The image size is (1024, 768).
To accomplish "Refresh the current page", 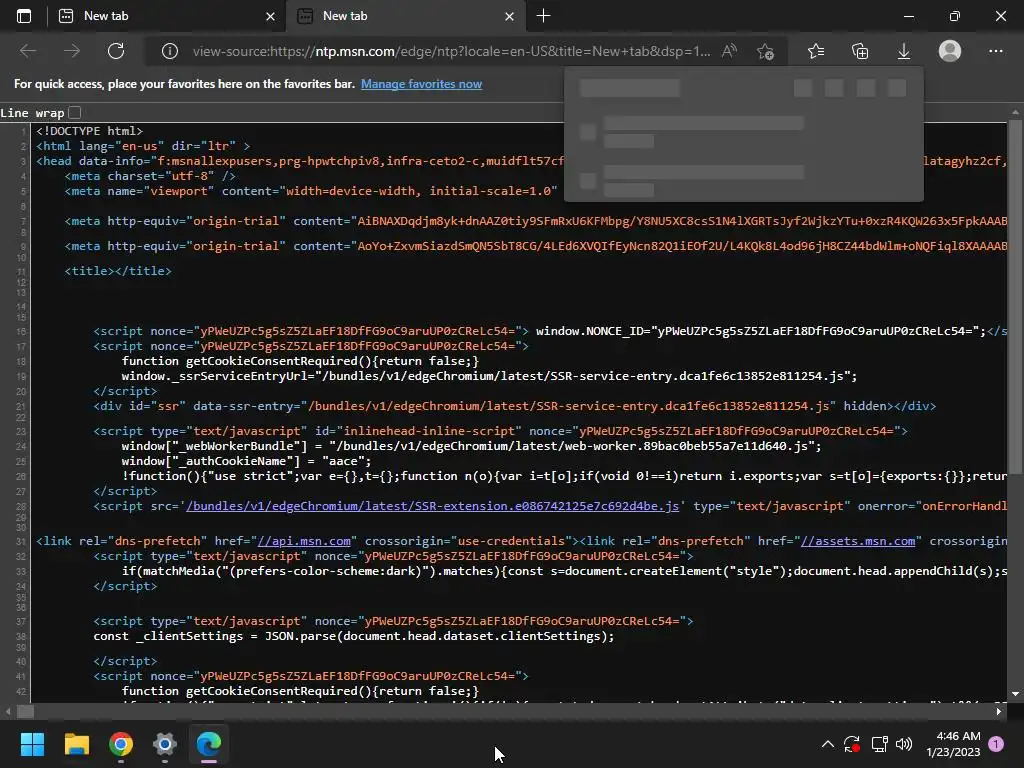I will (x=116, y=51).
